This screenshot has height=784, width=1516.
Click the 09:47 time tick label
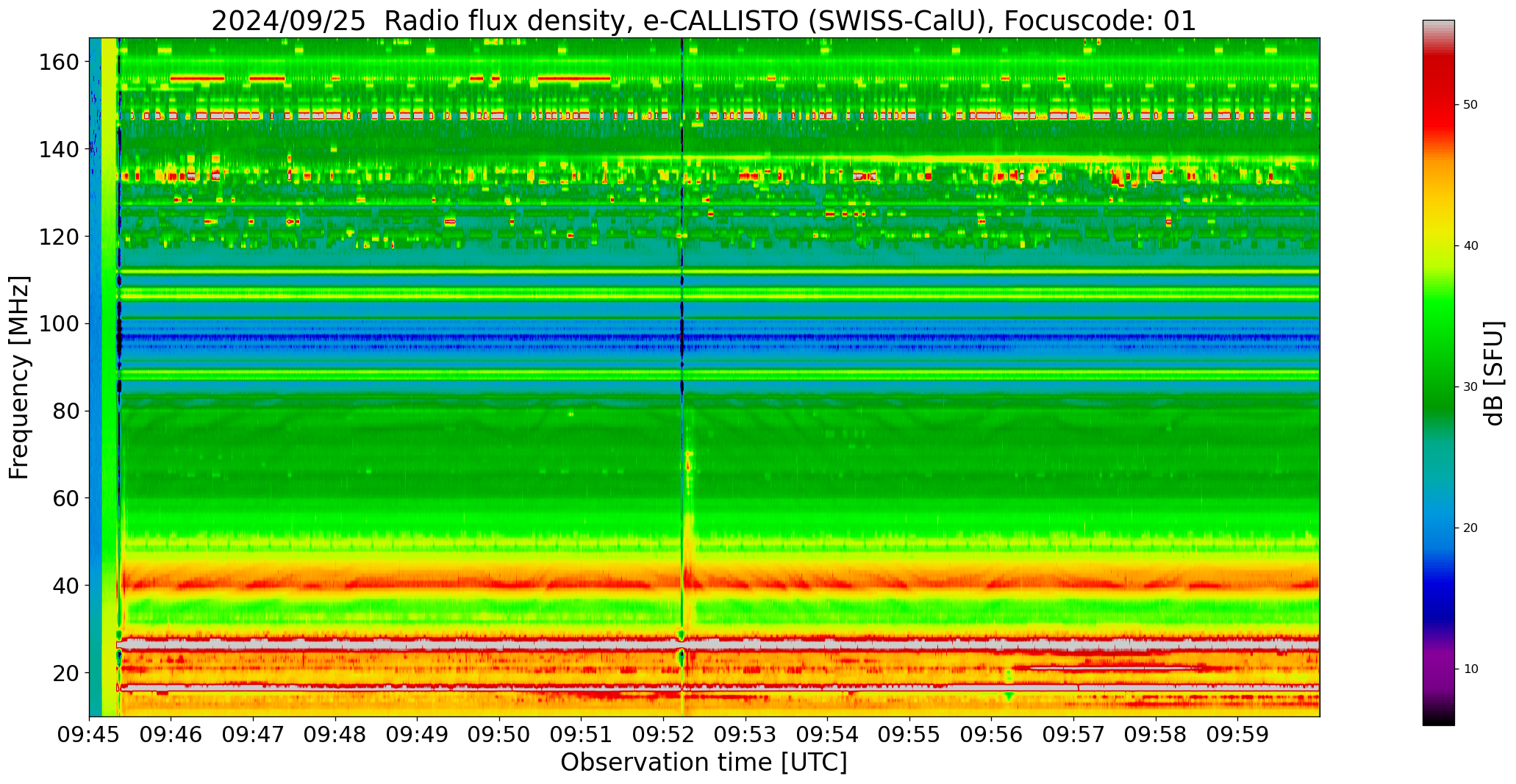point(254,735)
